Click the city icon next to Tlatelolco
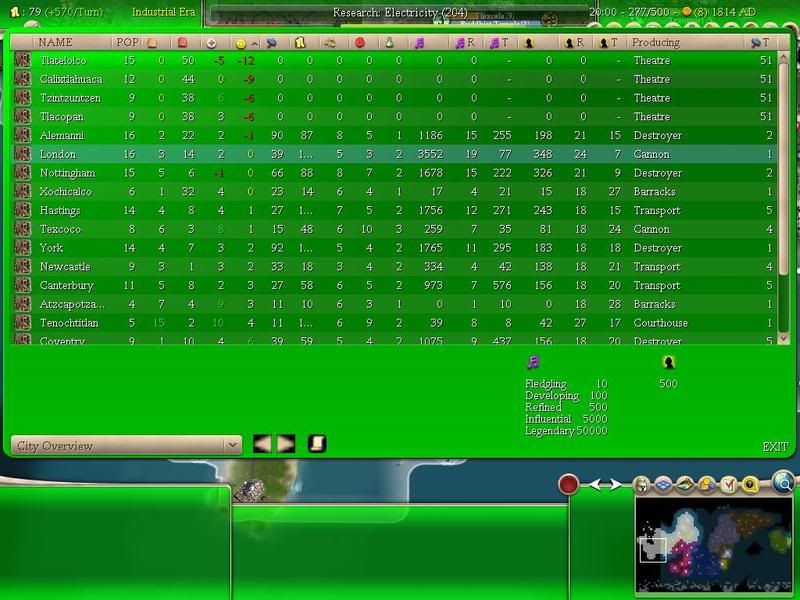800x600 pixels. click(x=22, y=60)
